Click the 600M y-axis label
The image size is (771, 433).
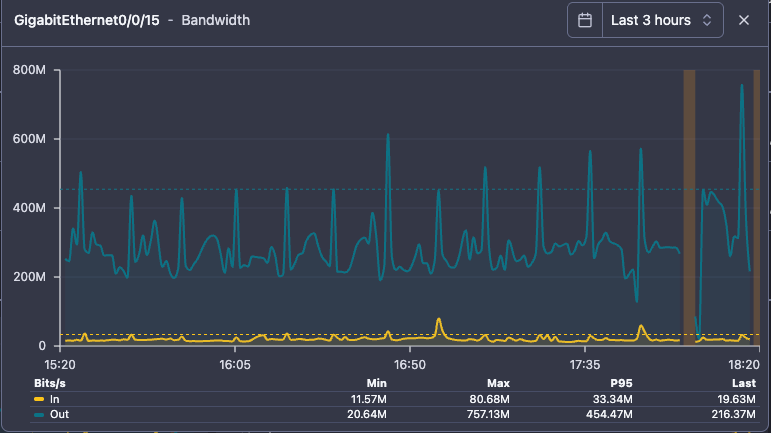(29, 139)
